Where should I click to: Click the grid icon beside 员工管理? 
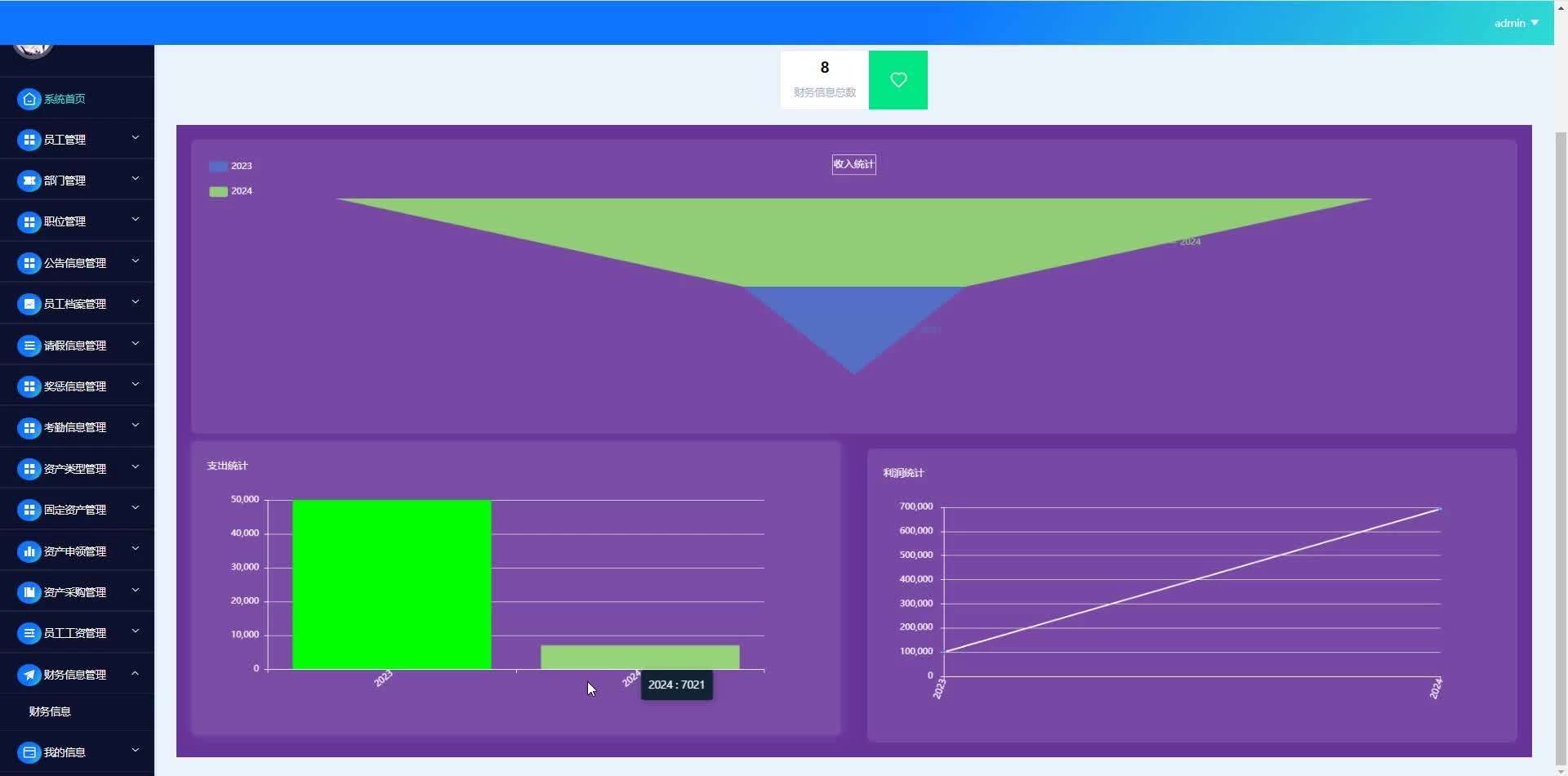coord(29,140)
